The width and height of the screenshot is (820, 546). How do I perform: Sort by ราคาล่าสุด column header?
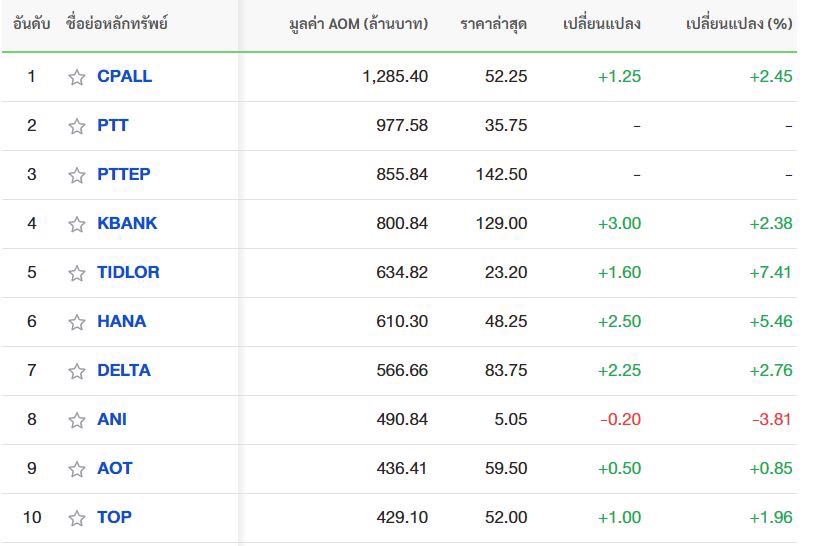pos(493,24)
